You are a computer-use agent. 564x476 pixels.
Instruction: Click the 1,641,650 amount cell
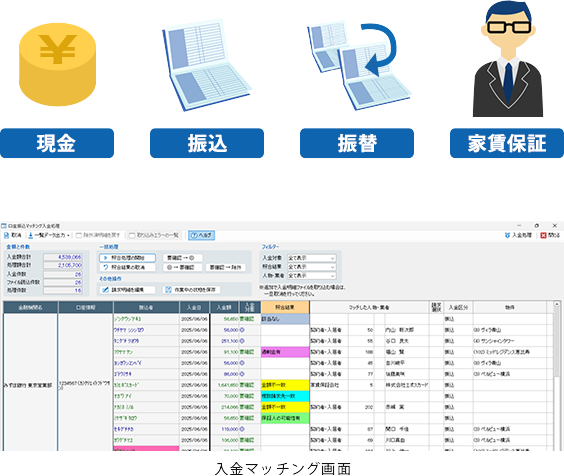click(x=226, y=385)
